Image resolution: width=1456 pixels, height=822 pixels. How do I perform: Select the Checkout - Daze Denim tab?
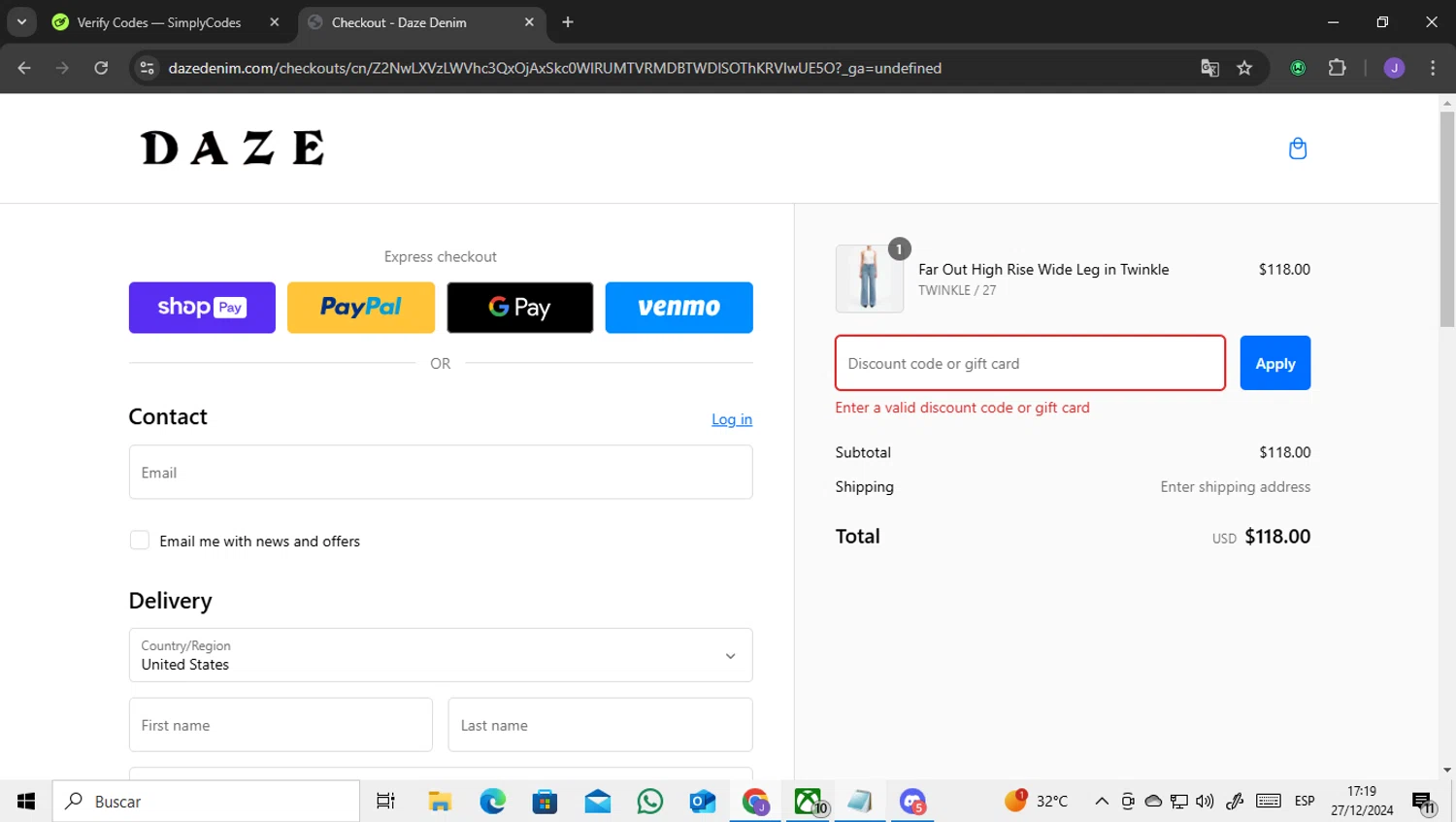click(x=422, y=22)
